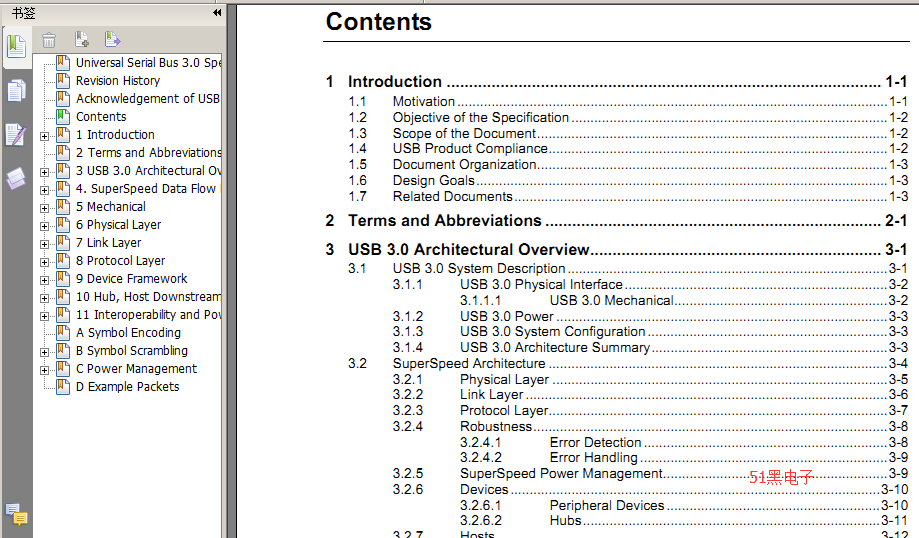Click the 6 Physical Layer bookmark icon
The width and height of the screenshot is (919, 538).
coord(63,224)
